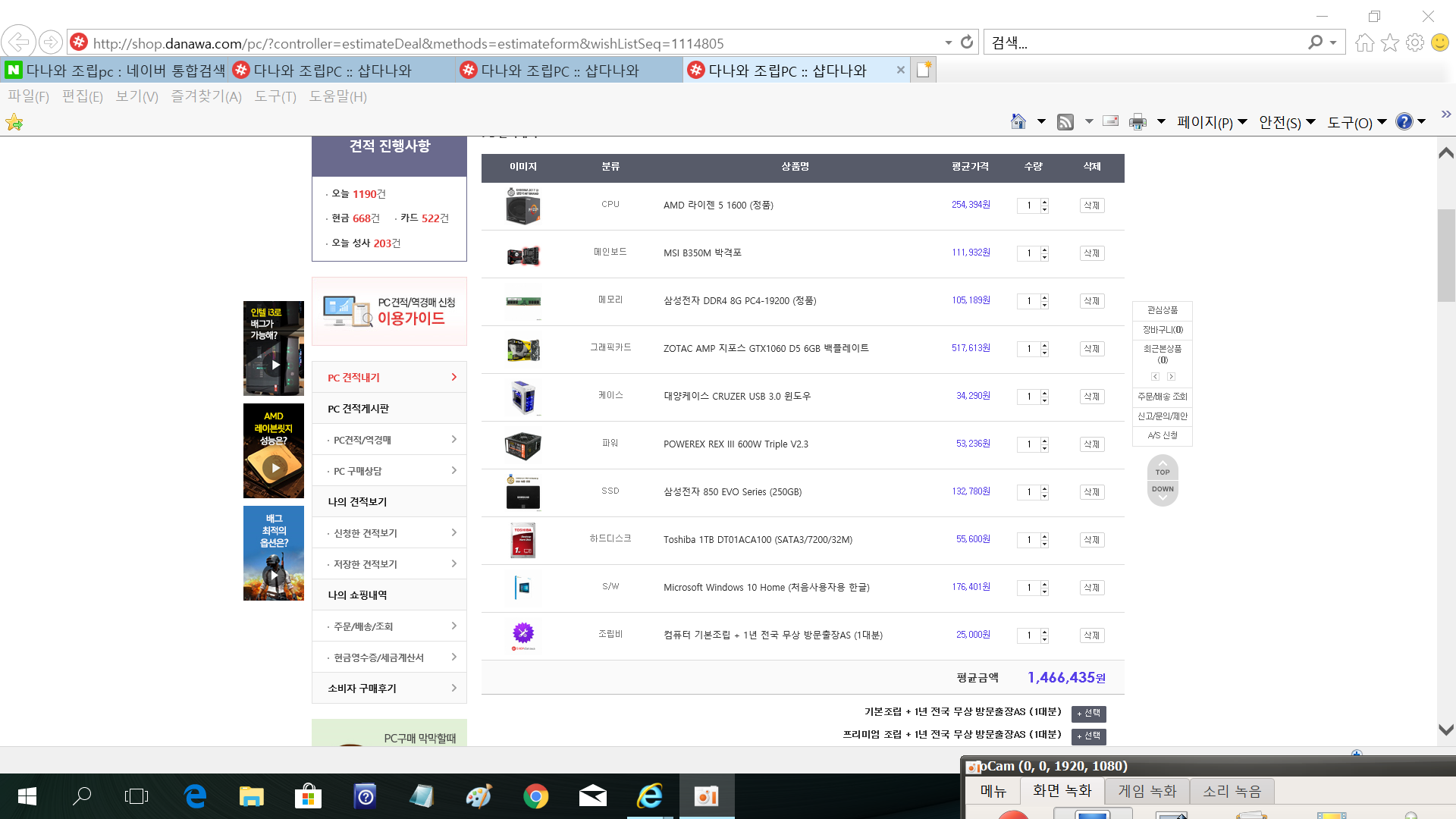Open address bar history dropdown arrow
Image resolution: width=1456 pixels, height=819 pixels.
948,43
